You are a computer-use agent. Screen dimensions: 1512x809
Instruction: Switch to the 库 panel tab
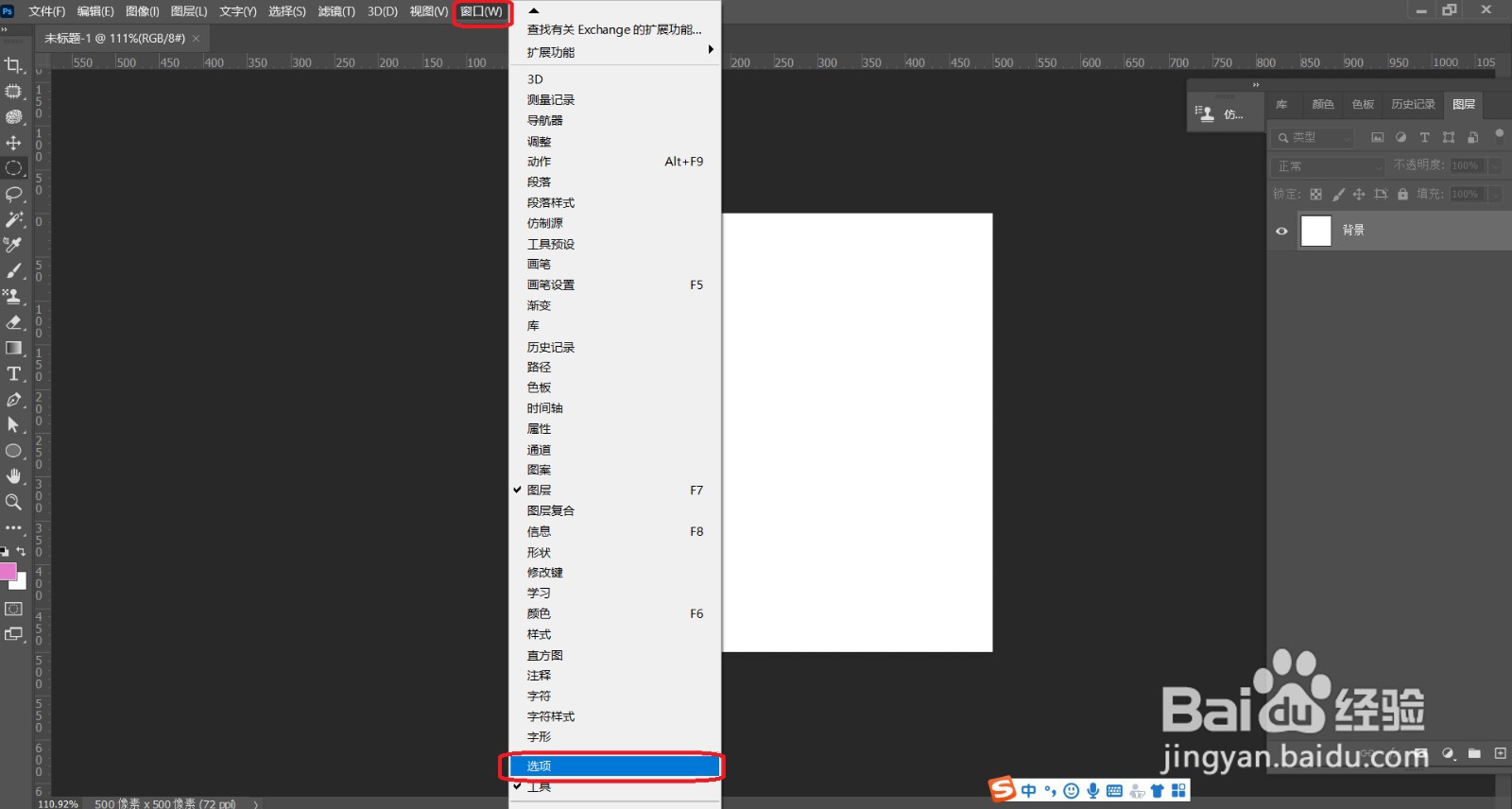pyautogui.click(x=1281, y=104)
